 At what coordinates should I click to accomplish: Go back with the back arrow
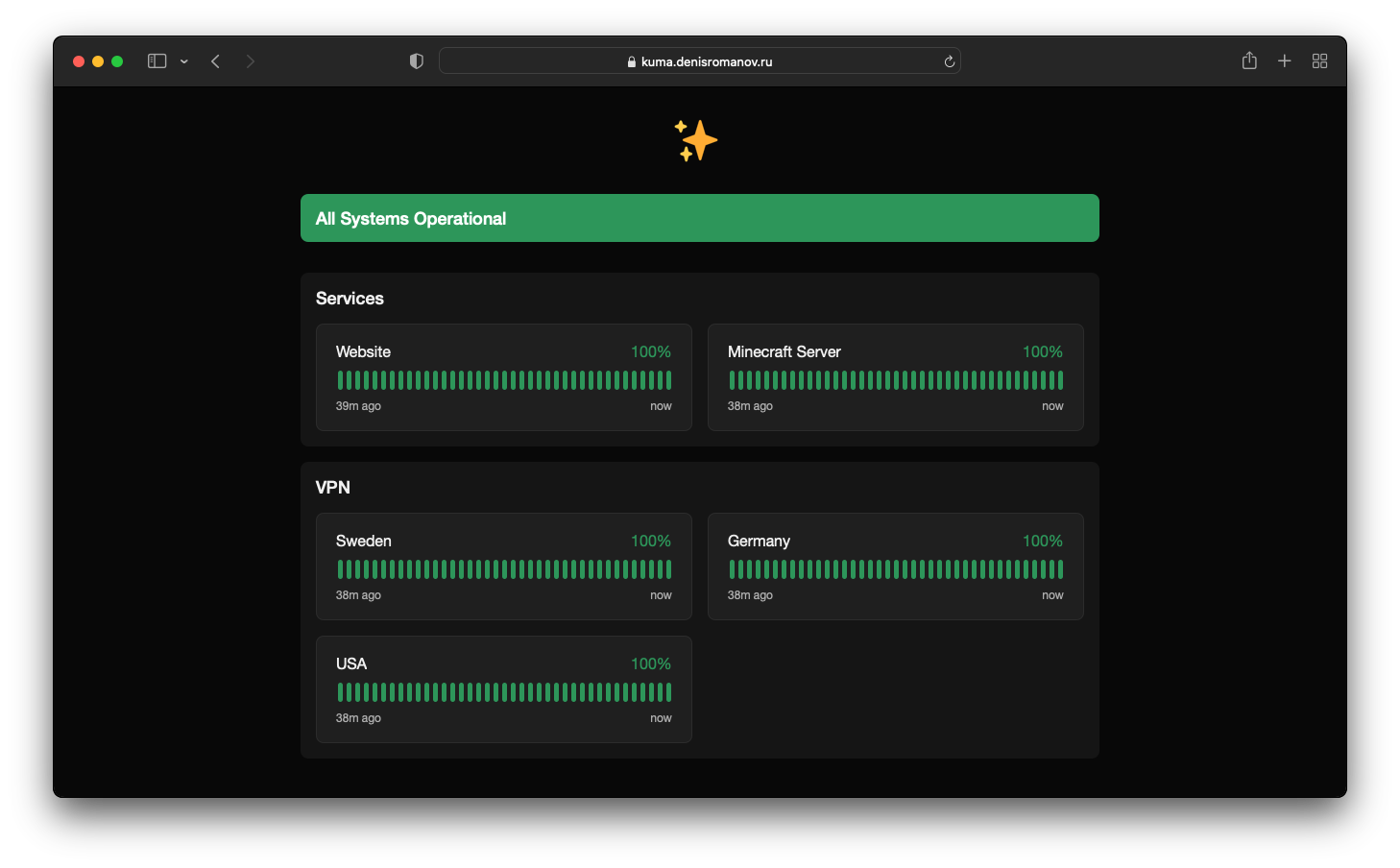coord(216,61)
